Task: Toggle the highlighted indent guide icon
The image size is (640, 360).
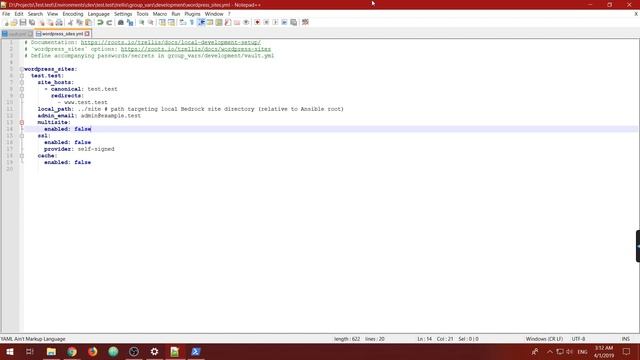Action: click(x=201, y=22)
